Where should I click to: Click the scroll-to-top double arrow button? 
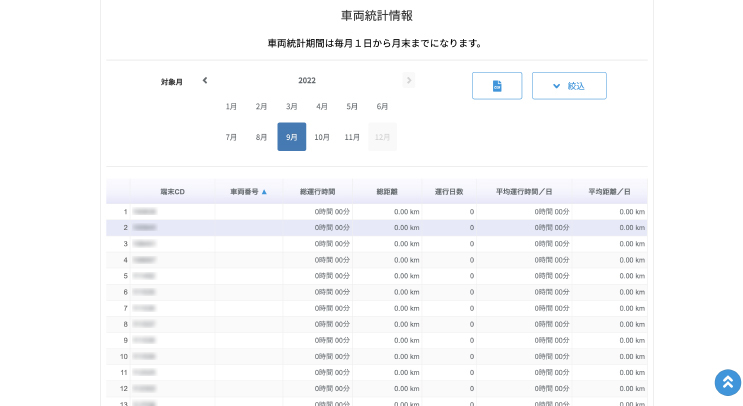727,382
